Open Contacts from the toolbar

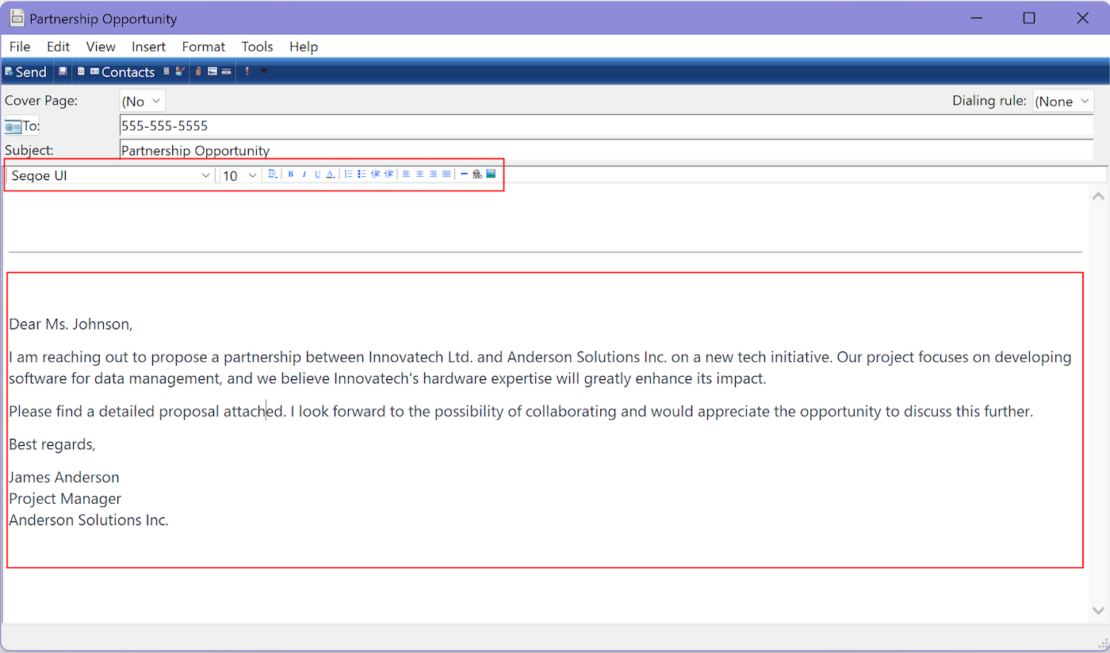(x=122, y=72)
